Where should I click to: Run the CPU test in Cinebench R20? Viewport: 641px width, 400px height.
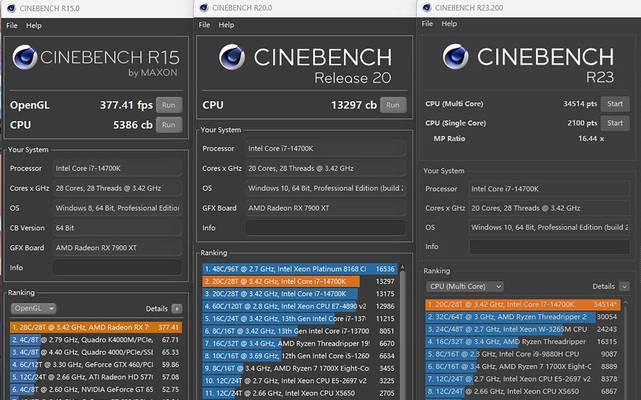393,105
